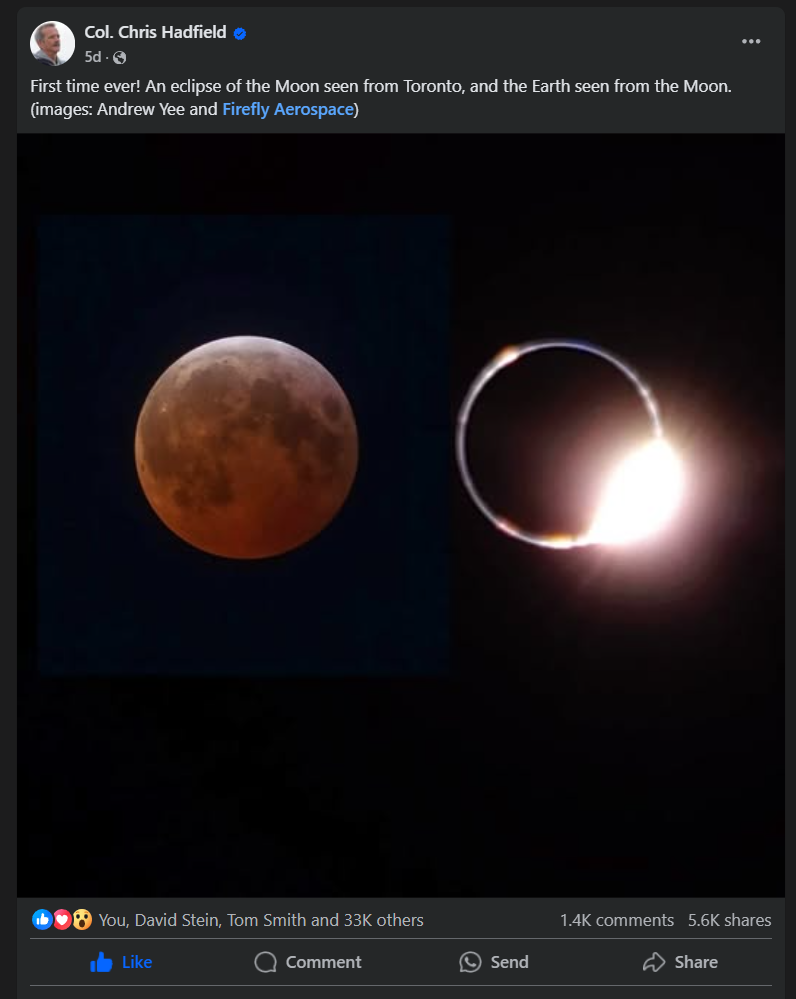Click the Share arrow icon

(654, 962)
